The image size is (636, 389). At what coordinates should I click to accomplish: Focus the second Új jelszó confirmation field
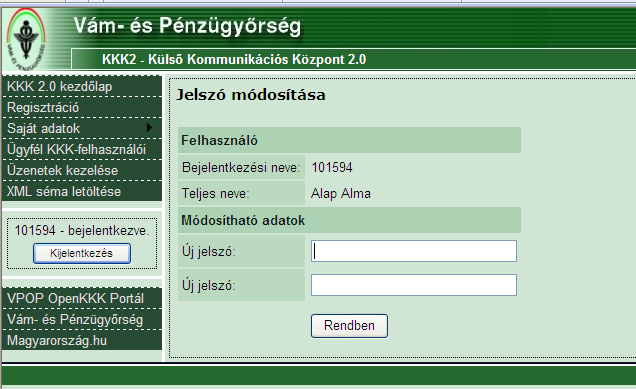[414, 285]
